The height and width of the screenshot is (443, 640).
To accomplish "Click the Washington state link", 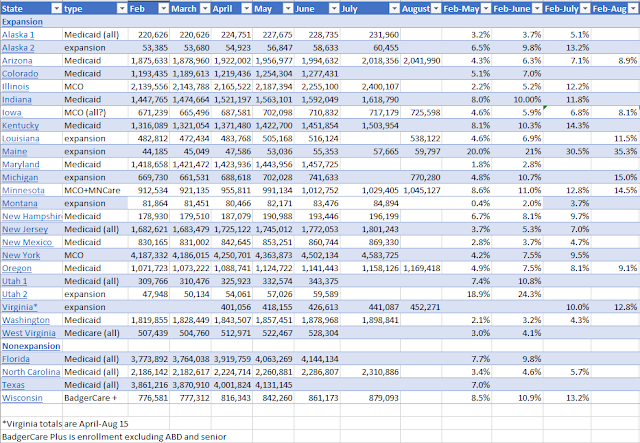I will [x=26, y=320].
